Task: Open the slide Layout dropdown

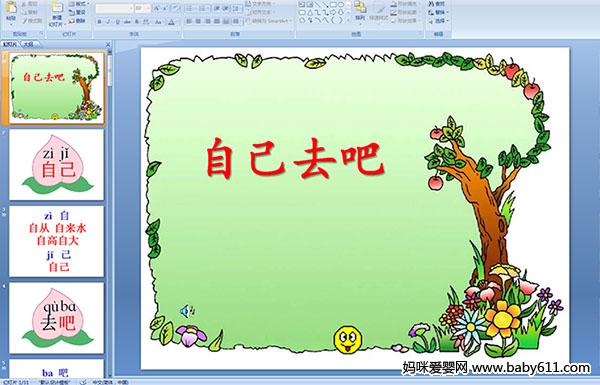Action: pyautogui.click(x=79, y=4)
